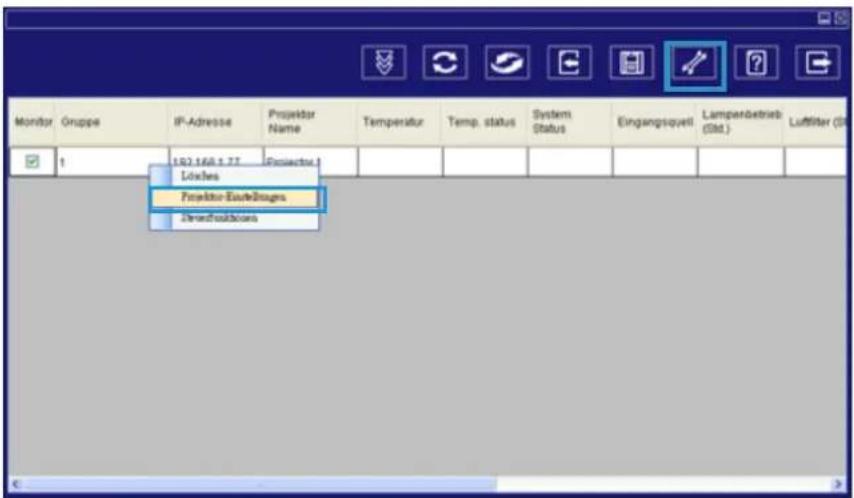The width and height of the screenshot is (854, 498).
Task: Click the Eingangsquelle column header
Action: [x=655, y=122]
